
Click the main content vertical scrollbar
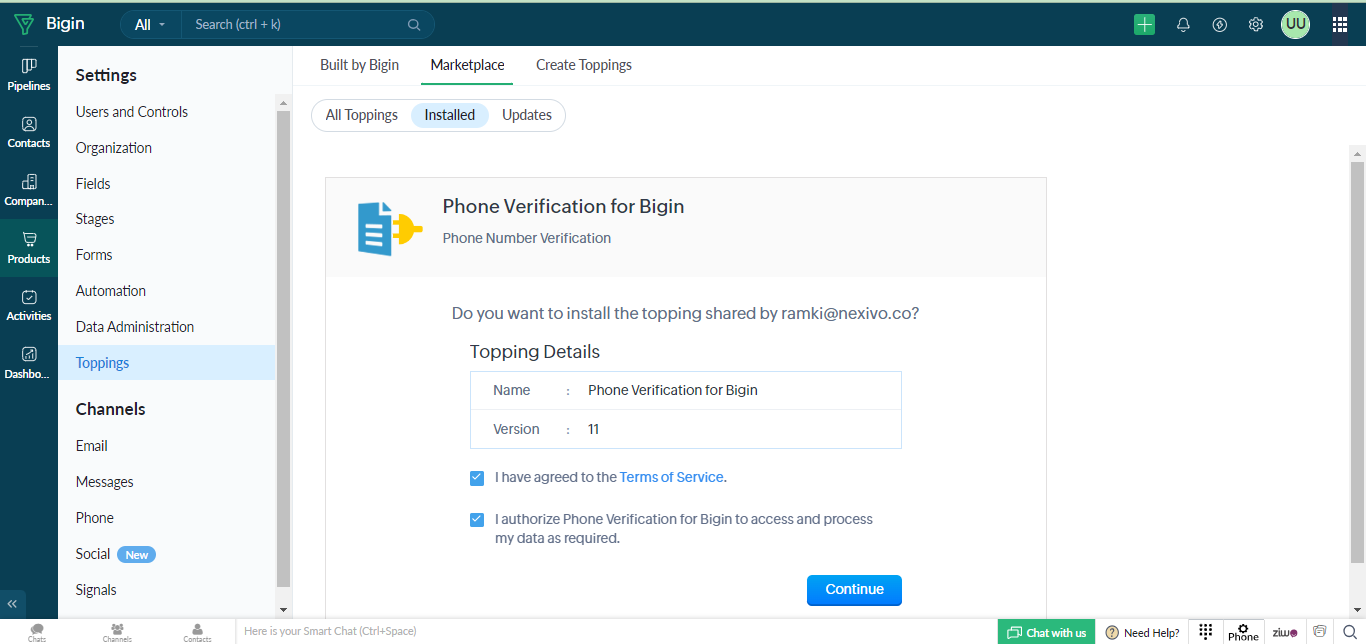coord(1357,363)
